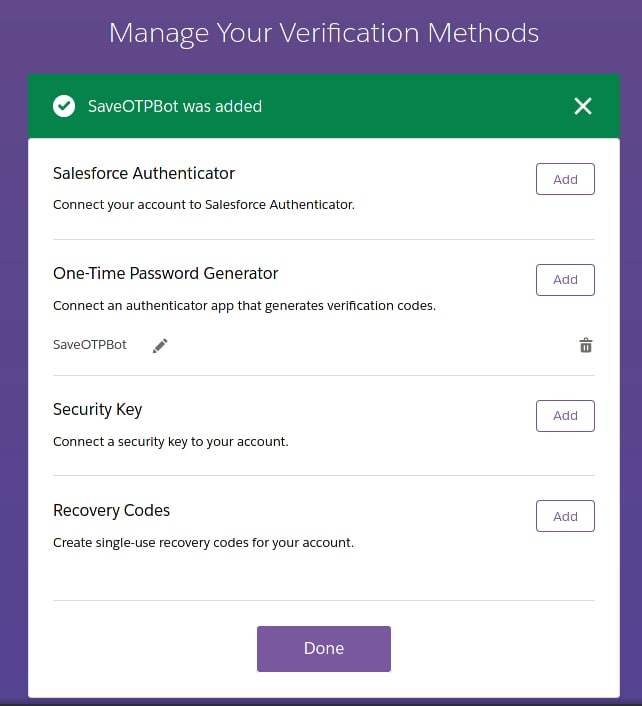Click the "Connect your account to Salesforce Authenticator" description
This screenshot has height=706, width=642.
point(204,205)
